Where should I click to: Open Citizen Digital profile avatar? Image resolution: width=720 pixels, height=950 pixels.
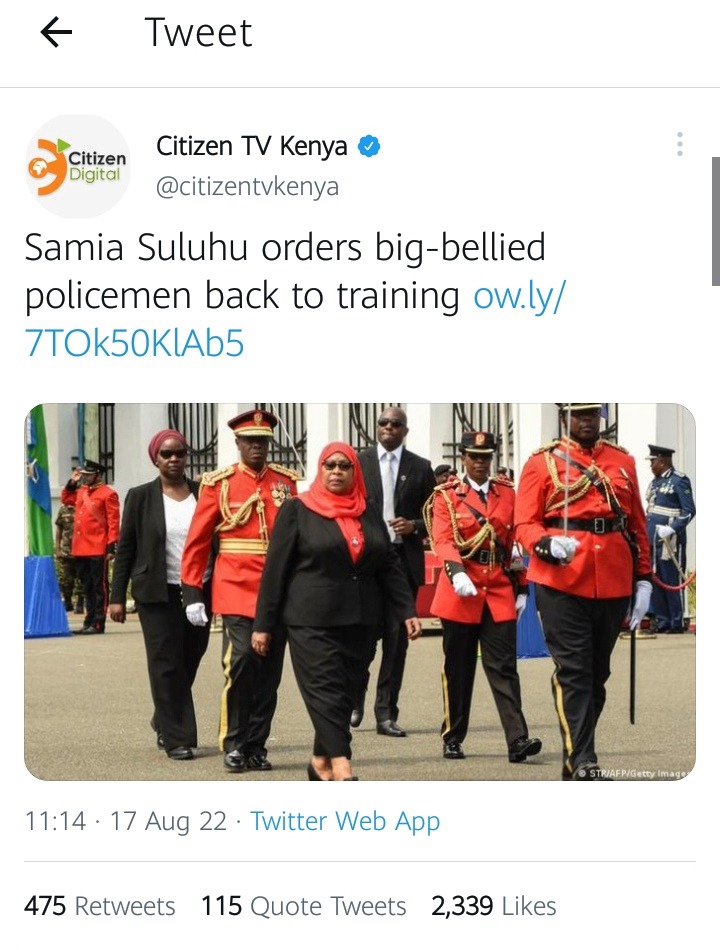pos(78,167)
